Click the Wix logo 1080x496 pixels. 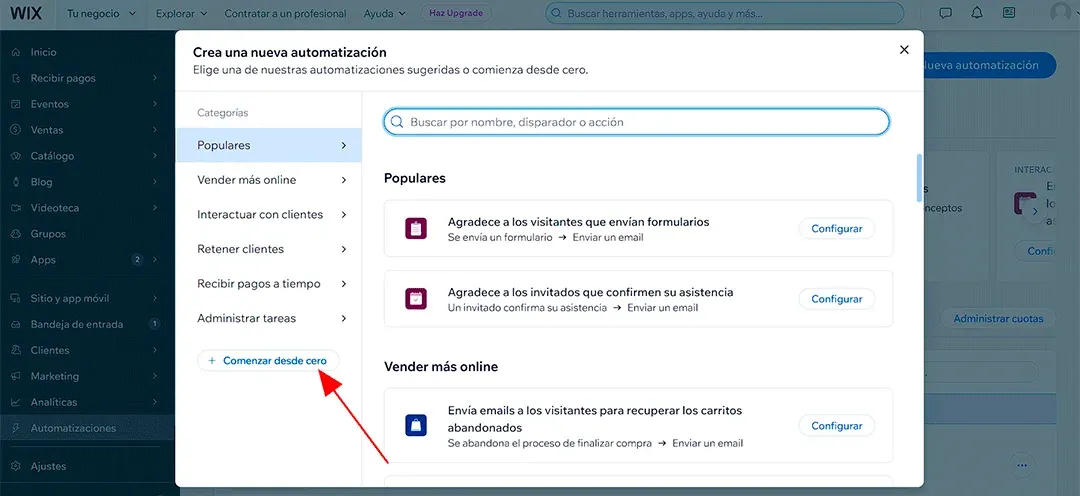26,13
